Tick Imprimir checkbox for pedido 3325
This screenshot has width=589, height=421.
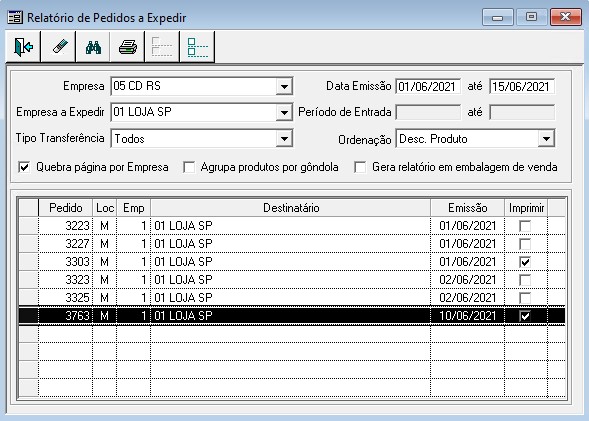[525, 298]
